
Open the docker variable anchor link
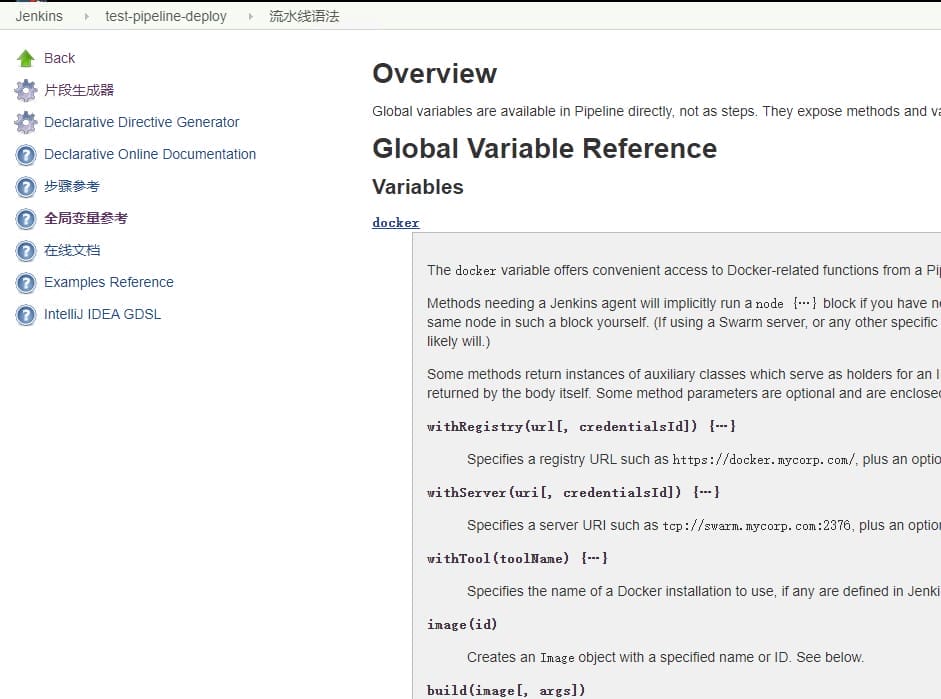pyautogui.click(x=396, y=223)
